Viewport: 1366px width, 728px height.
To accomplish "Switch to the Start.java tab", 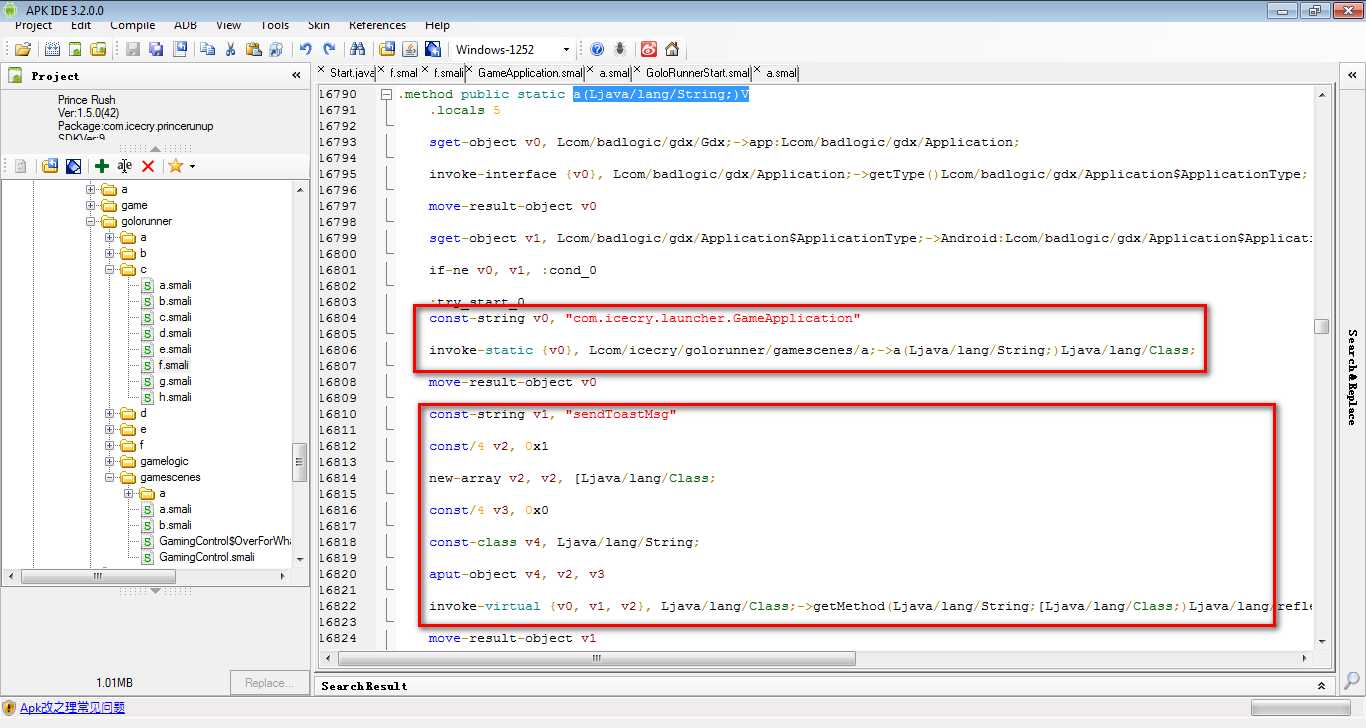I will [352, 73].
